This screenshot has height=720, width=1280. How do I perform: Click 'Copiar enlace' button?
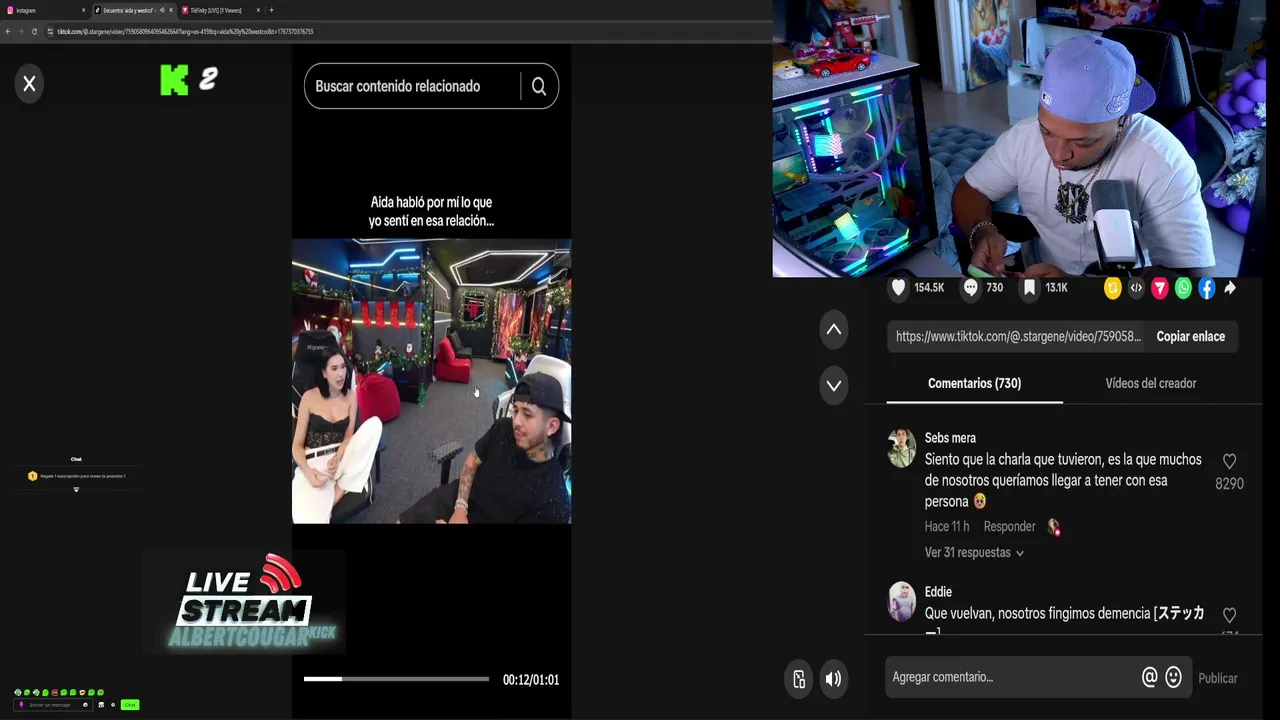[1190, 337]
